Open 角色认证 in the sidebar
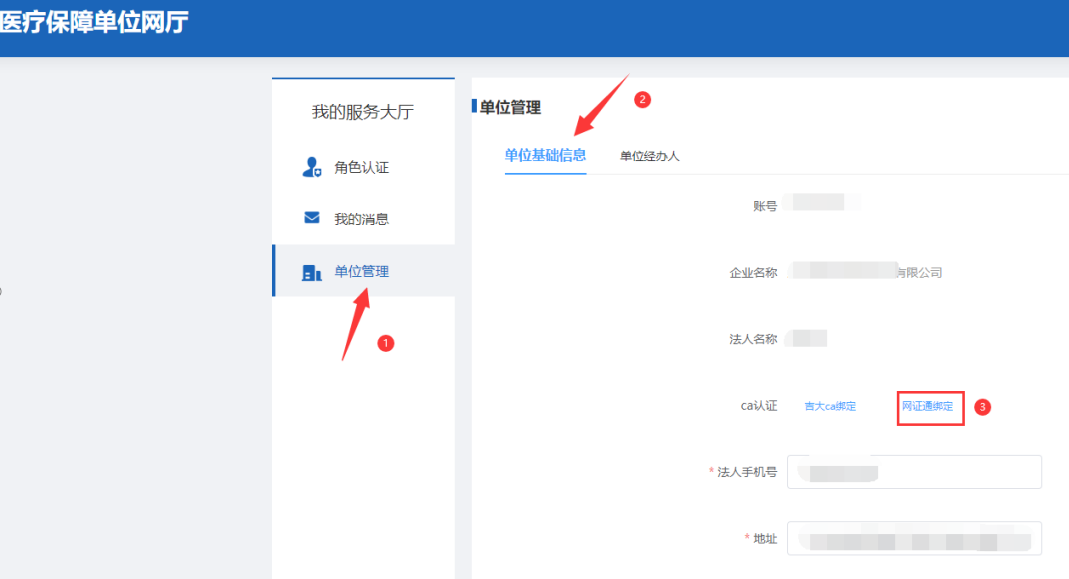1069x579 pixels. (x=361, y=168)
